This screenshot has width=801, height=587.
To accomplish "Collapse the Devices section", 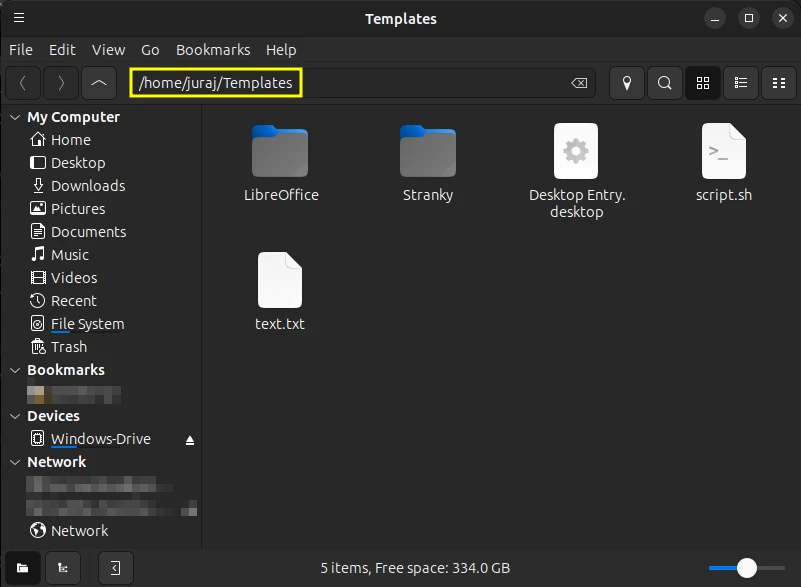I will tap(14, 415).
